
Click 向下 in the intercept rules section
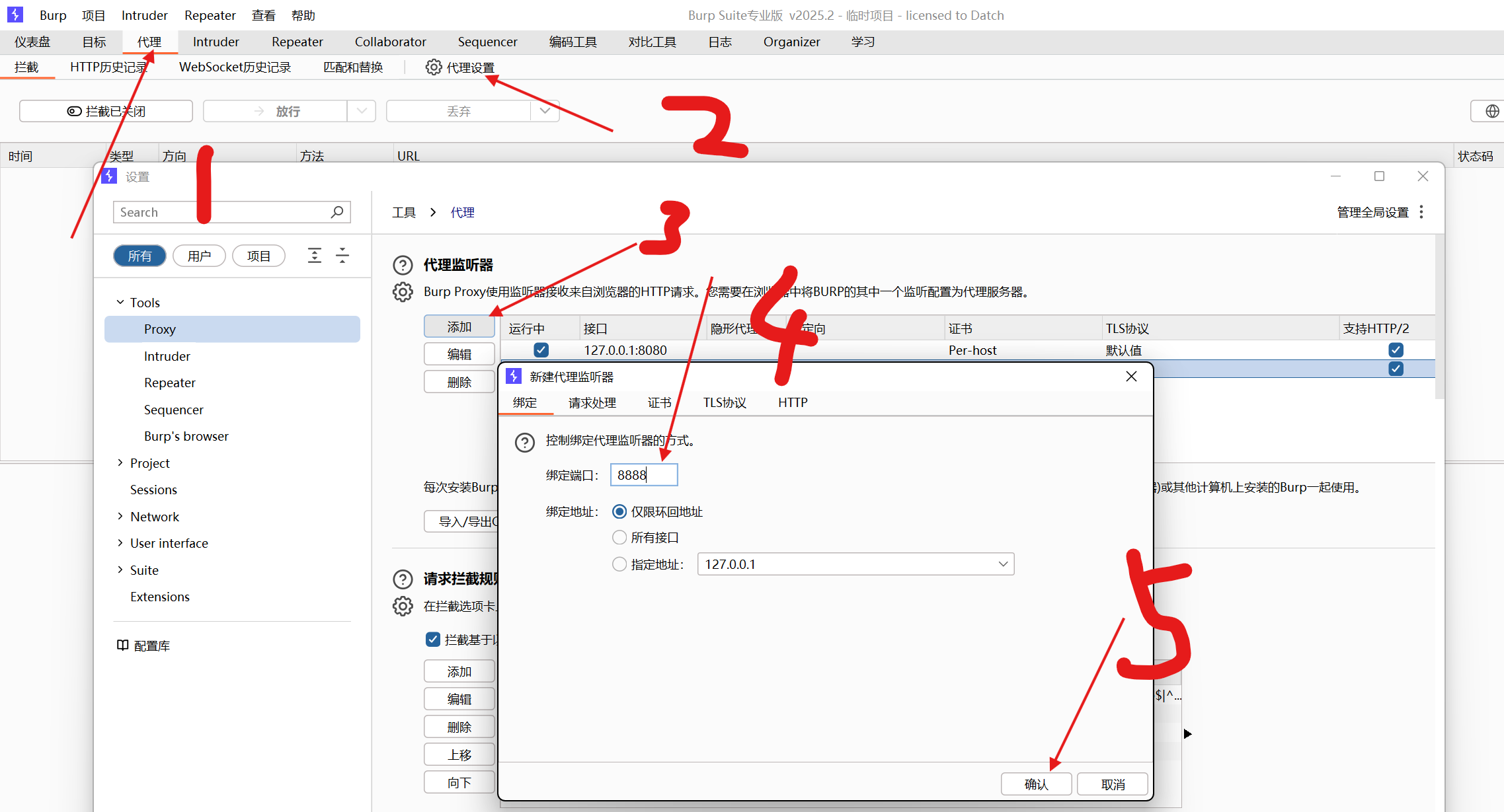pos(459,782)
